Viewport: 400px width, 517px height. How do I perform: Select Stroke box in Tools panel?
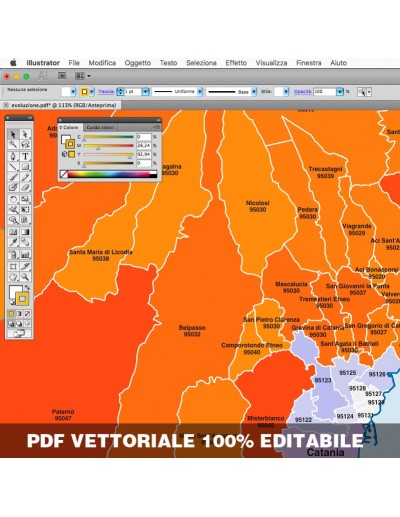tap(22, 299)
